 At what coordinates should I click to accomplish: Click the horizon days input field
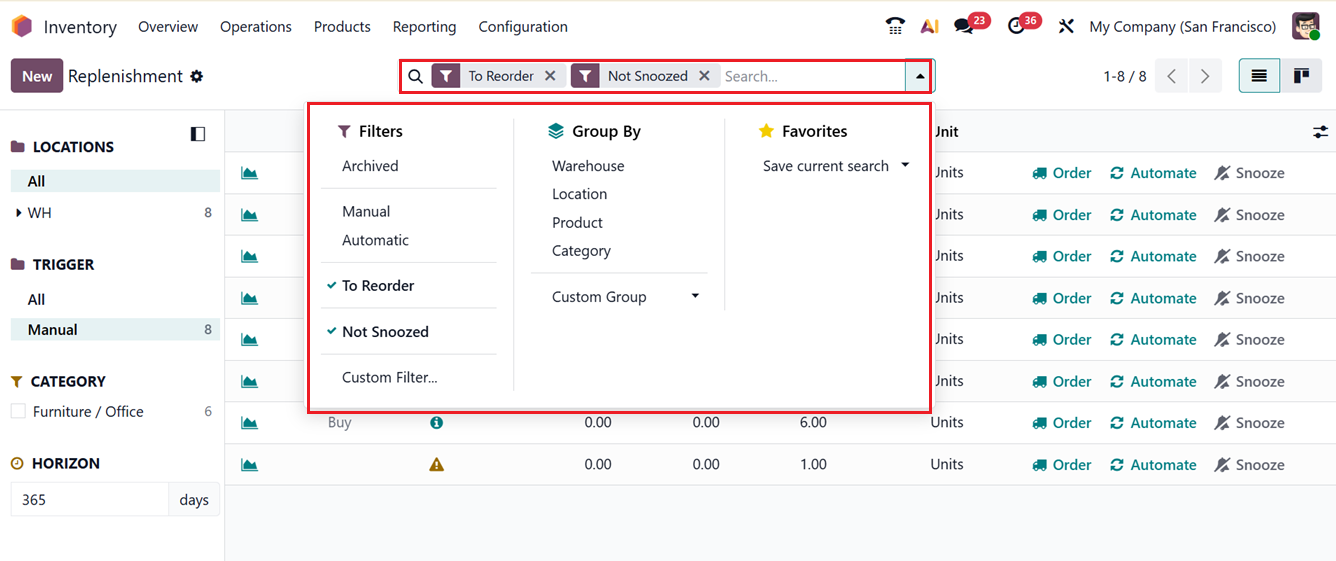[x=90, y=500]
